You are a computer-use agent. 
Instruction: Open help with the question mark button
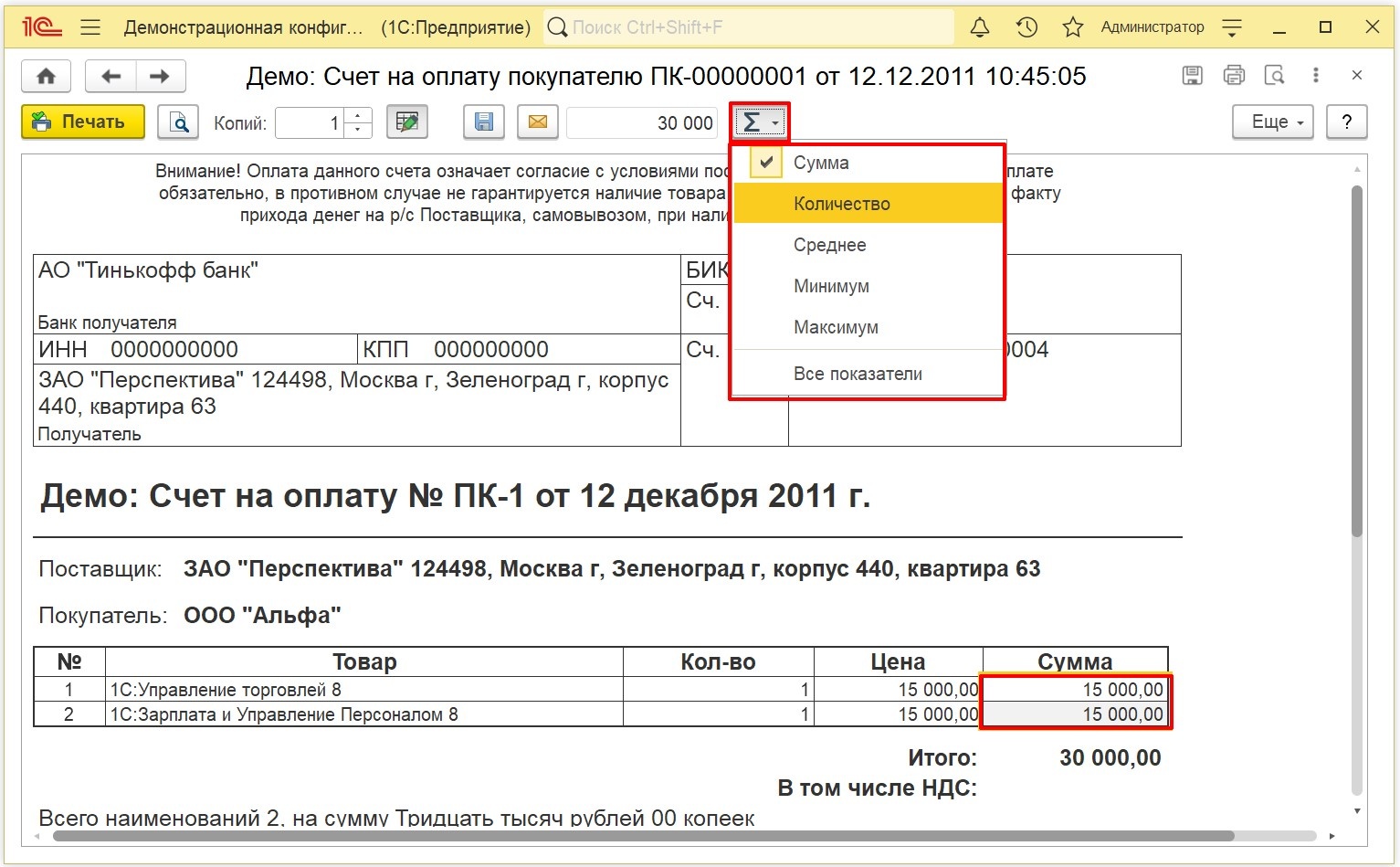click(1346, 122)
